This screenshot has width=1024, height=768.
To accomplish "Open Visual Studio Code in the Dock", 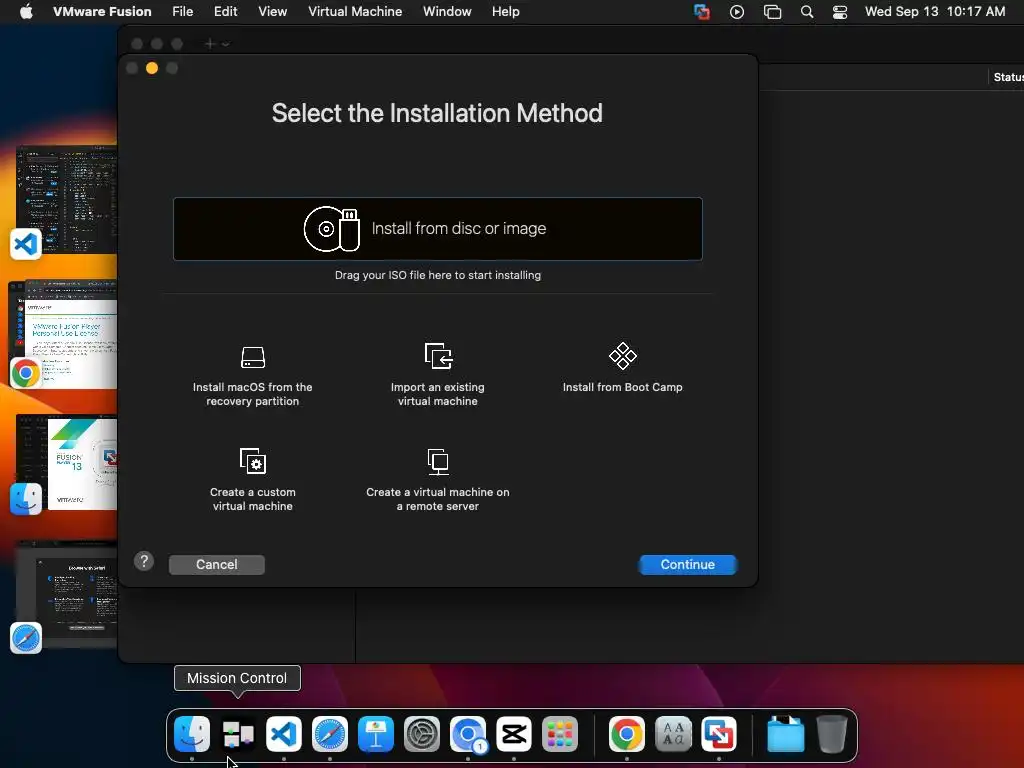I will 284,734.
